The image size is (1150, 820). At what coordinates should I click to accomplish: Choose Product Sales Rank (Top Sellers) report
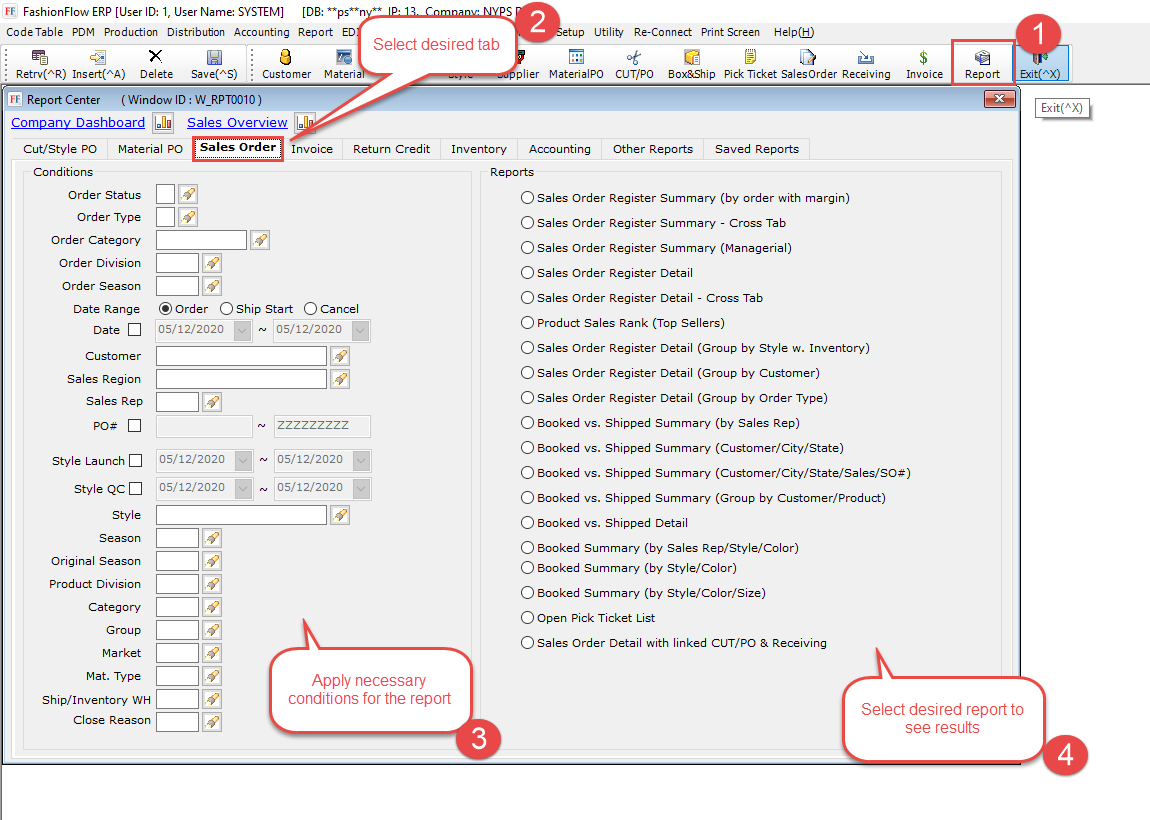click(527, 323)
